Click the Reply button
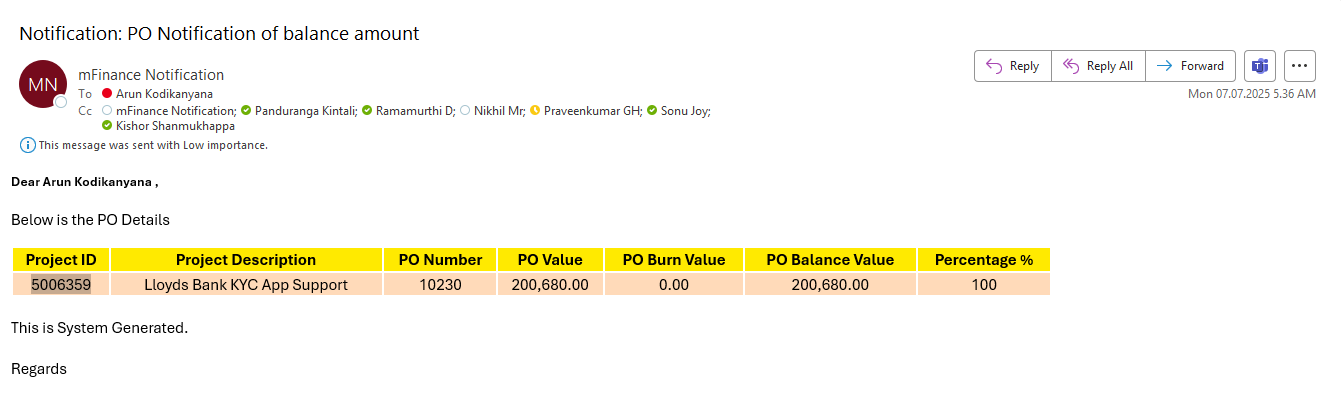The image size is (1341, 401). 1012,66
